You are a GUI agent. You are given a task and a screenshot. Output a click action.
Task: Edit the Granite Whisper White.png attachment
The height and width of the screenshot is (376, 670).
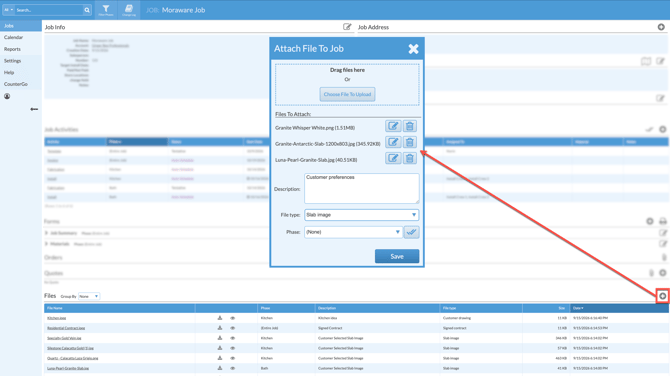pos(393,126)
